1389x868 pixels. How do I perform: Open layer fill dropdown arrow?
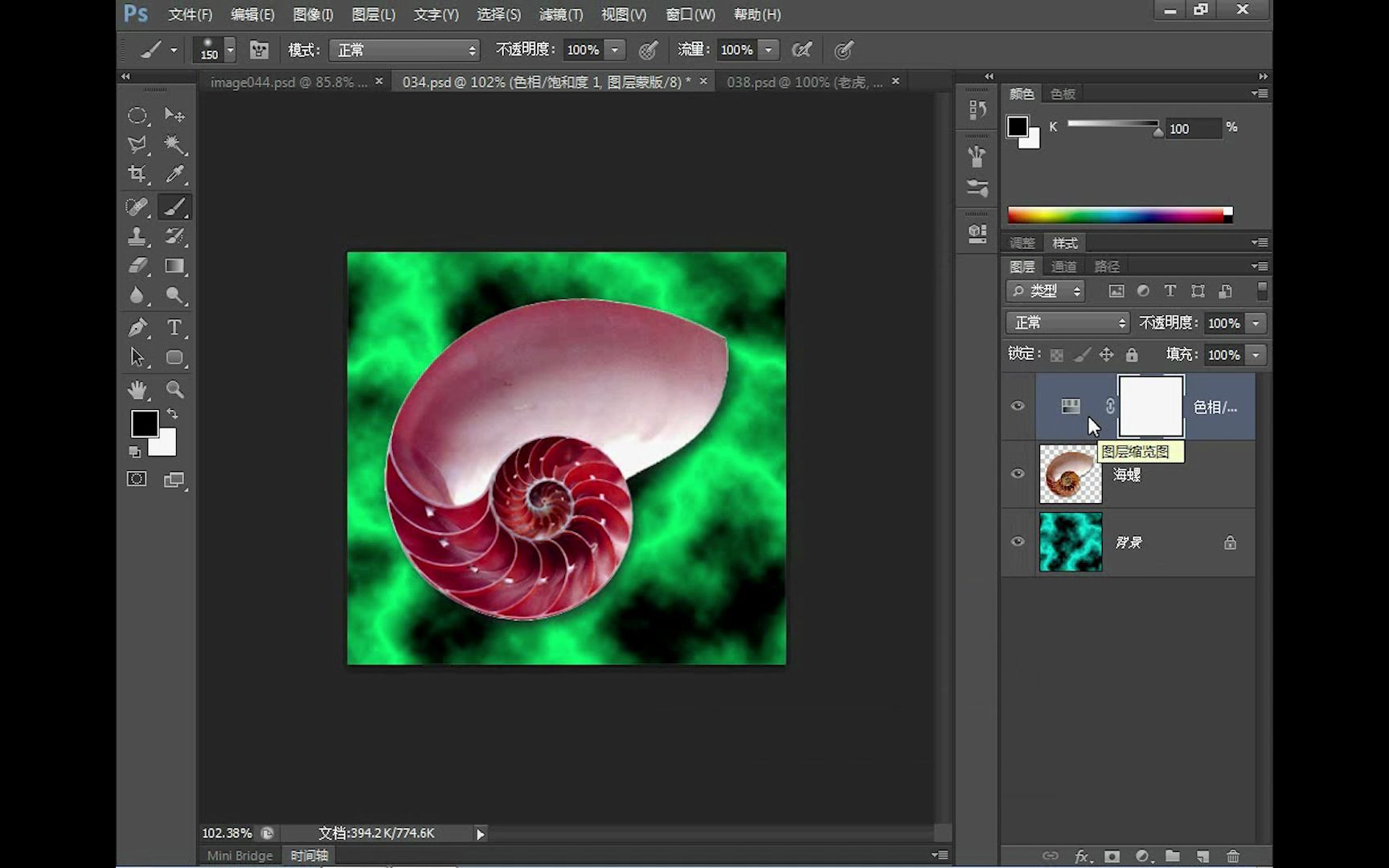point(1256,354)
